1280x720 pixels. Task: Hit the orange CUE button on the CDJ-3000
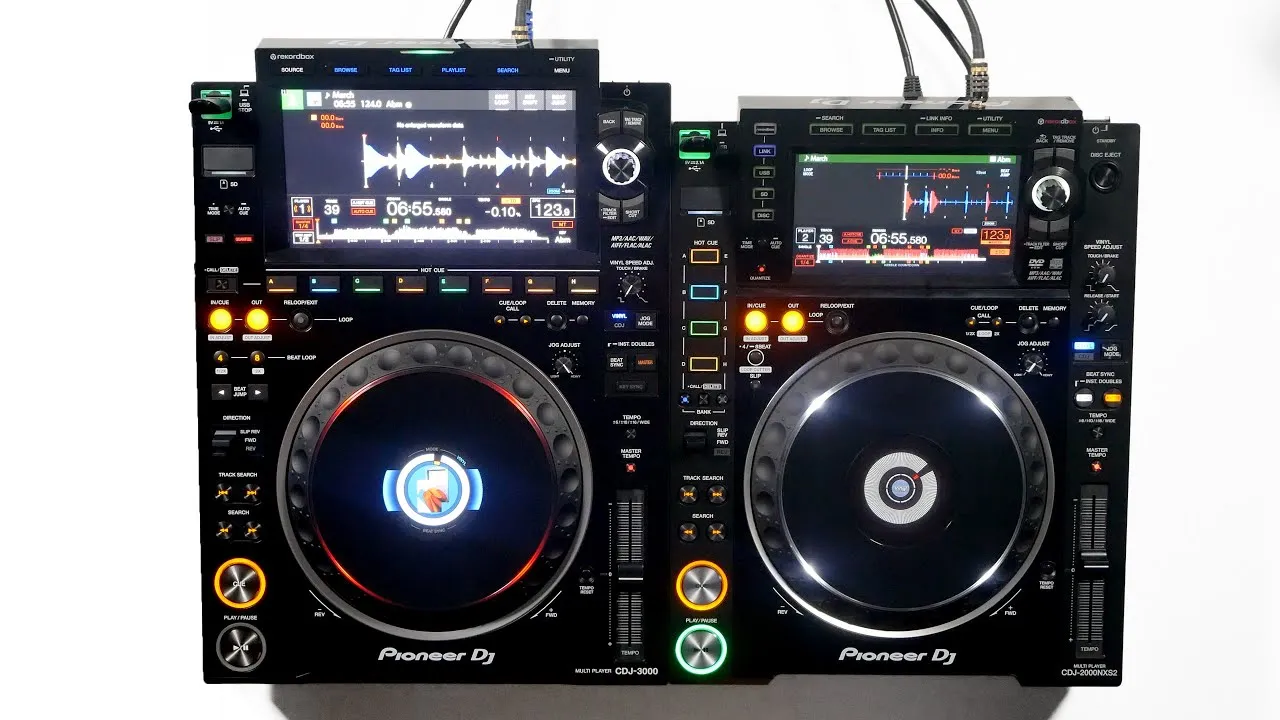tap(240, 583)
